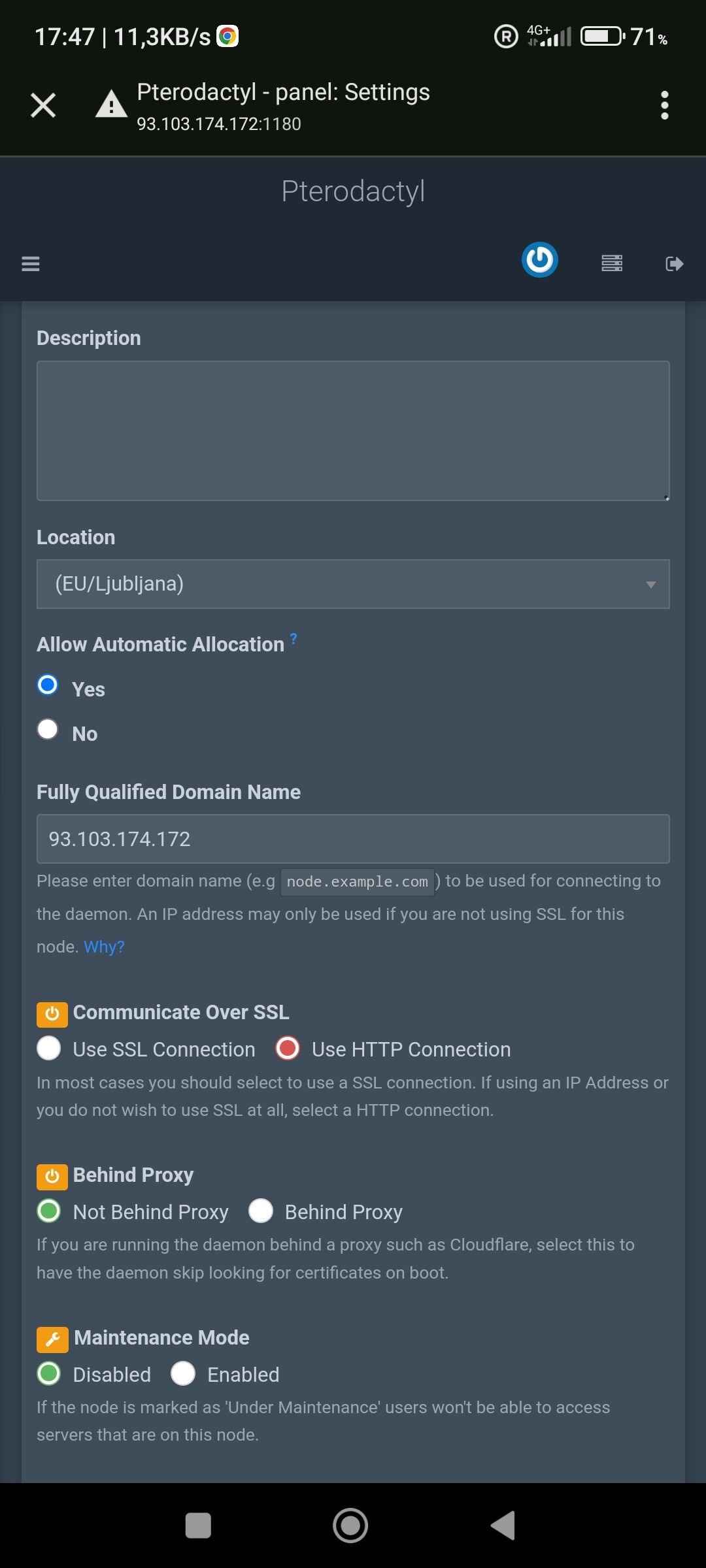Viewport: 706px width, 1568px height.
Task: Enable Maintenance Mode radio option
Action: coord(183,1373)
